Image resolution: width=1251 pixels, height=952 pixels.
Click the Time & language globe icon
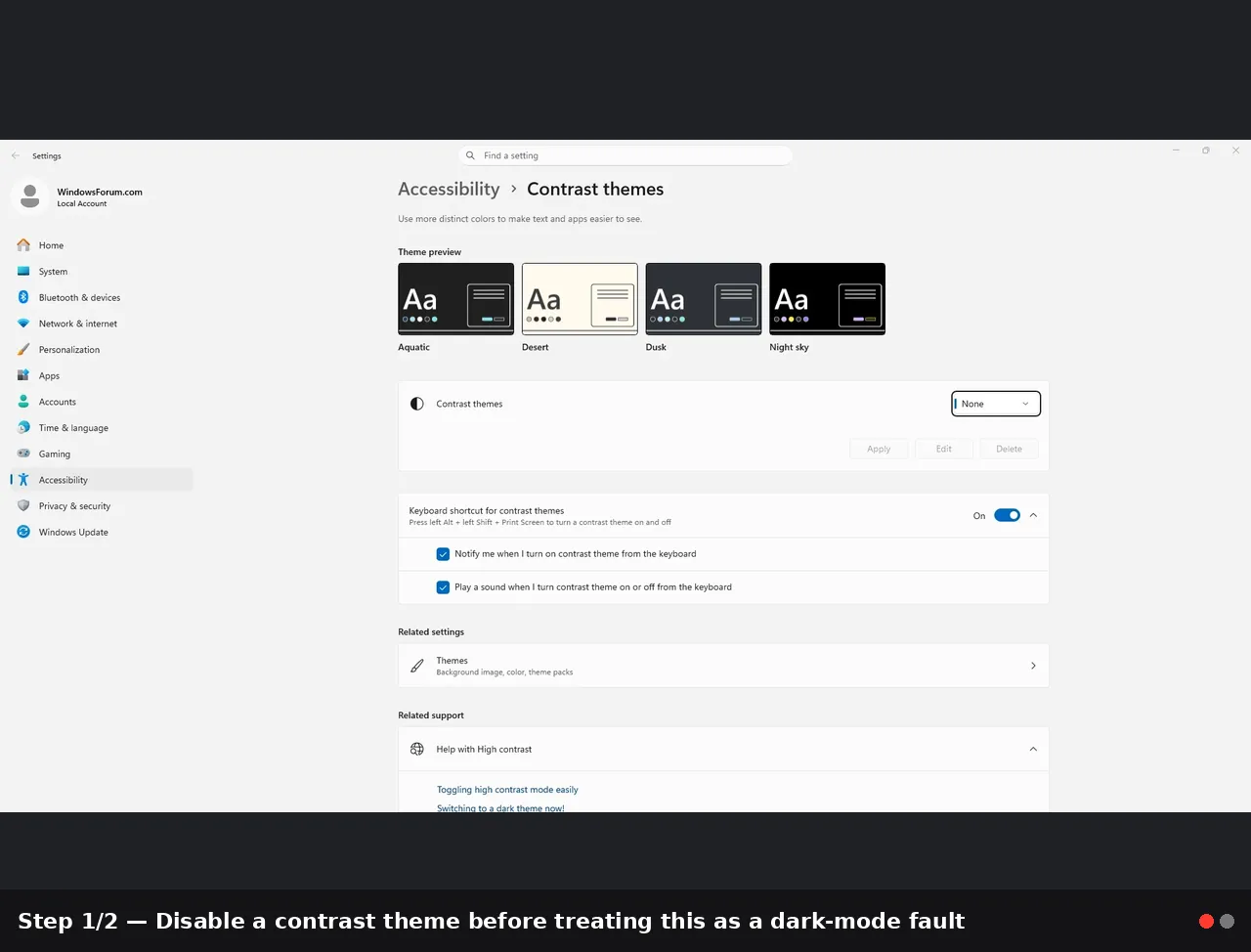[x=23, y=428]
